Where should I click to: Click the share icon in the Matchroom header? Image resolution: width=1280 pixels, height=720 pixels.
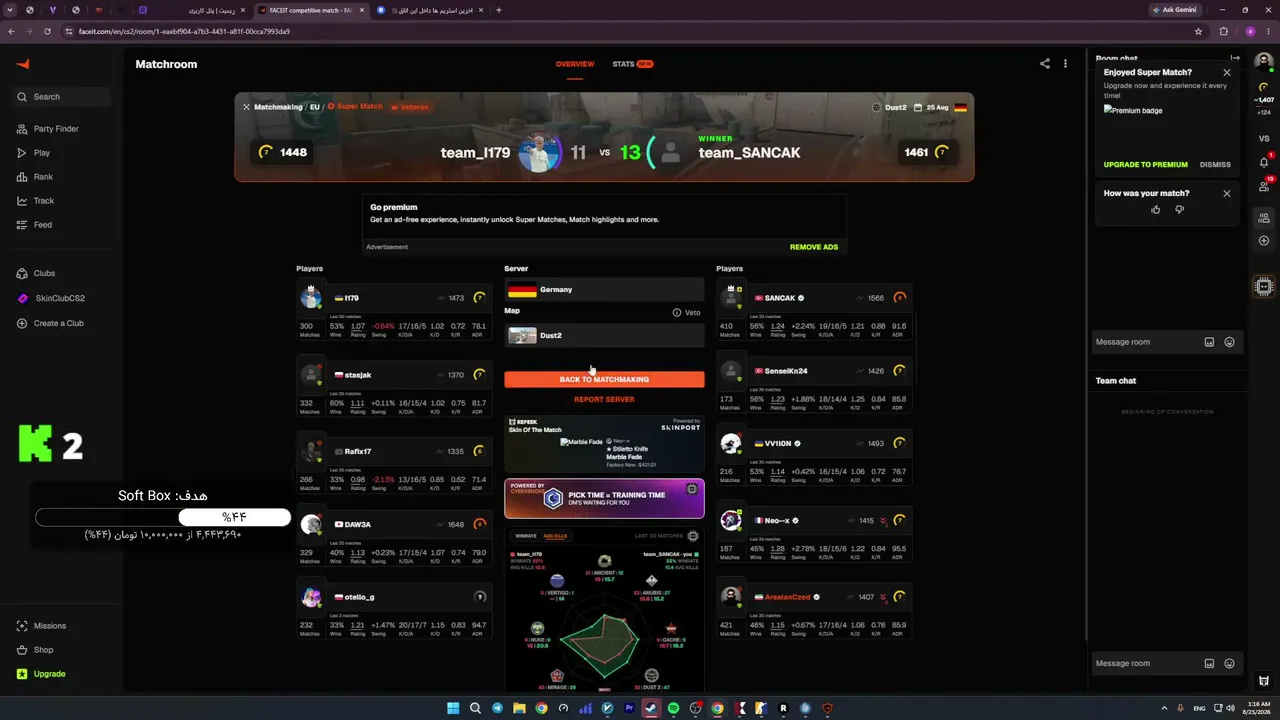1045,64
